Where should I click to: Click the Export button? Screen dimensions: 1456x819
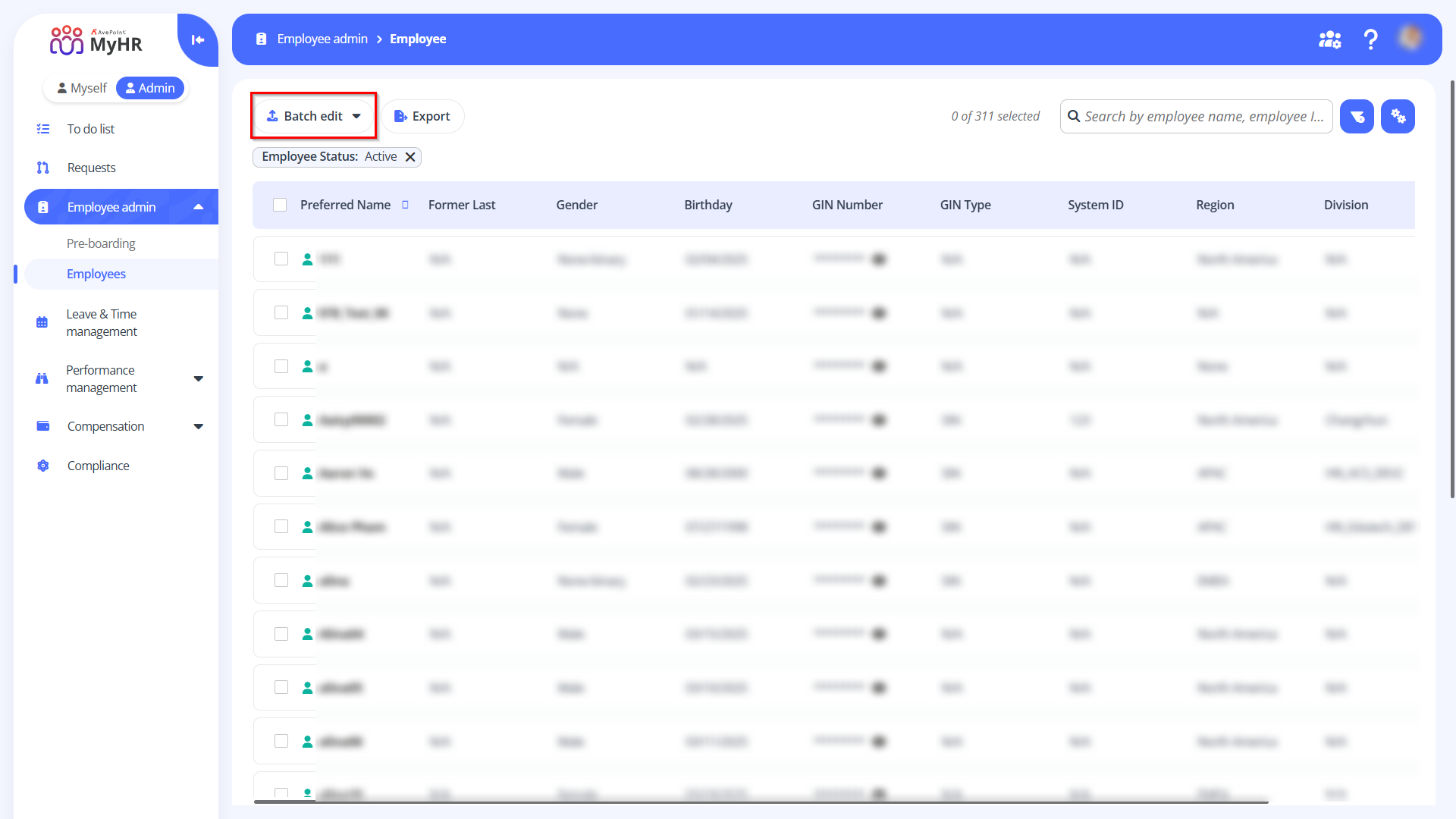[422, 116]
